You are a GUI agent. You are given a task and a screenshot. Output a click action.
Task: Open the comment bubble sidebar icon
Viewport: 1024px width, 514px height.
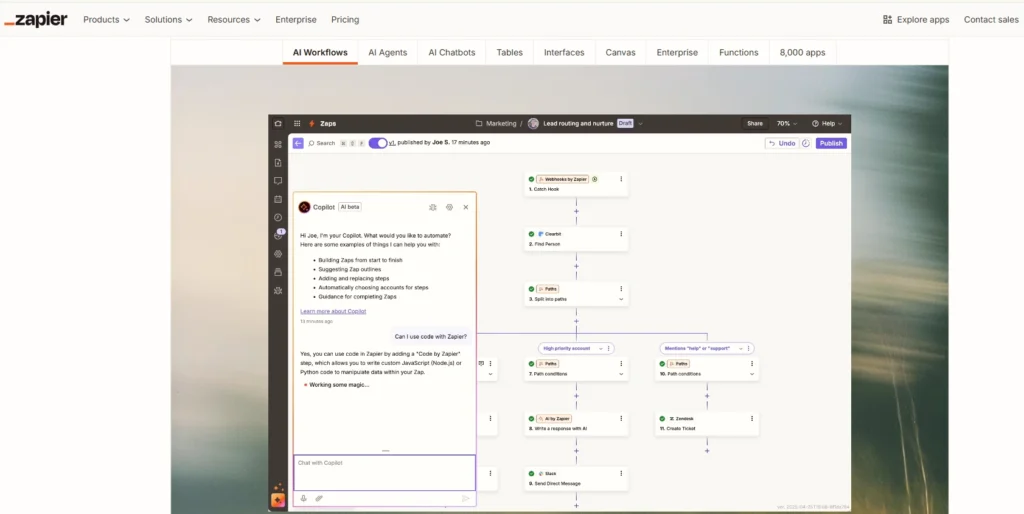coord(278,181)
